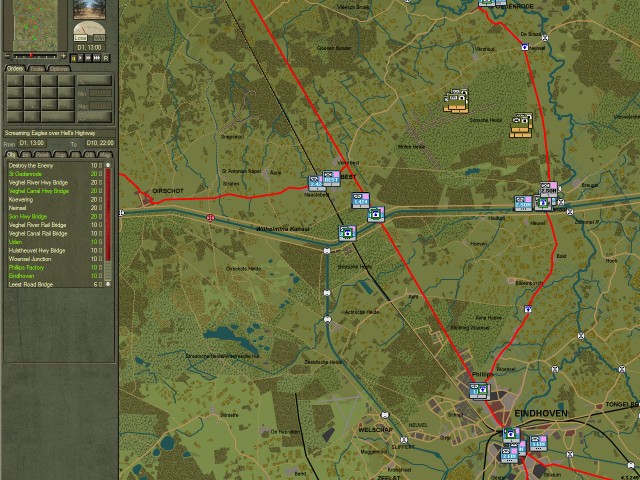Select Son Hwy Bridge objective
Viewport: 640px width, 480px height.
(54, 217)
